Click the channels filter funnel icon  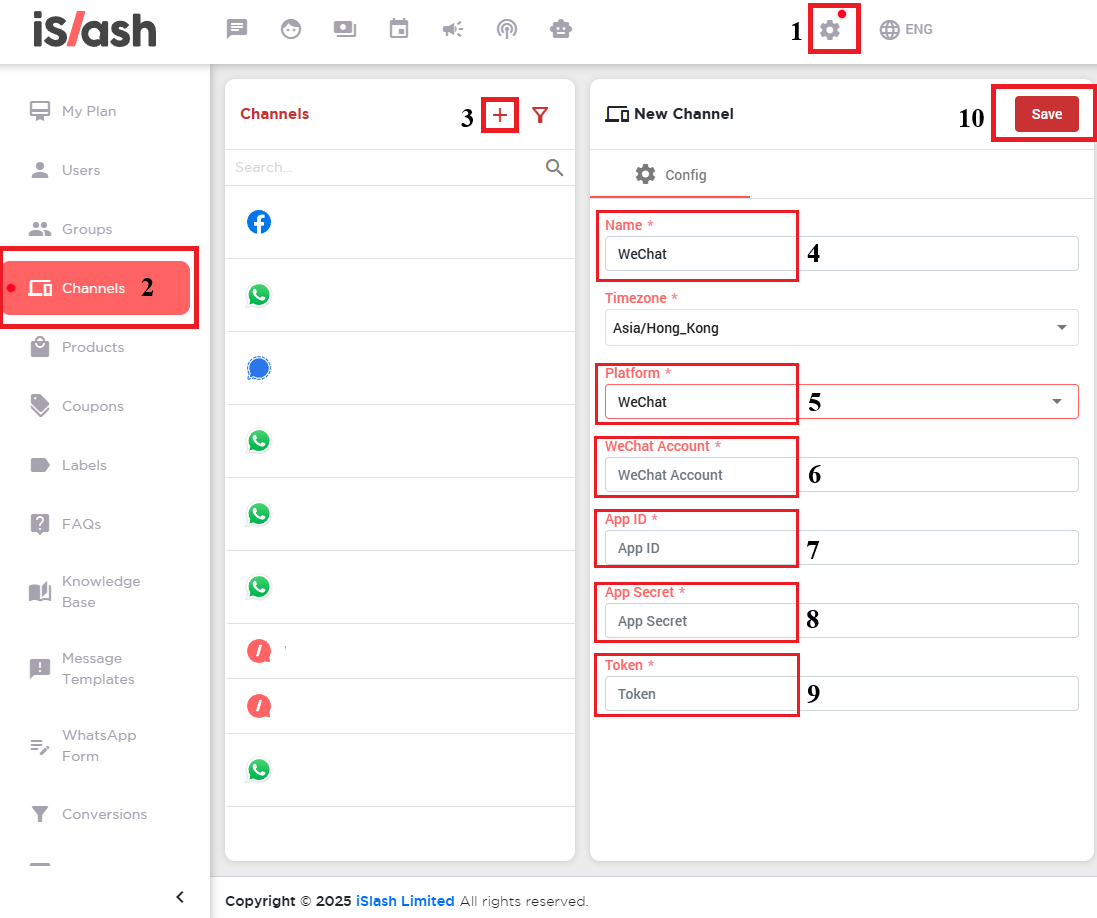pos(540,115)
